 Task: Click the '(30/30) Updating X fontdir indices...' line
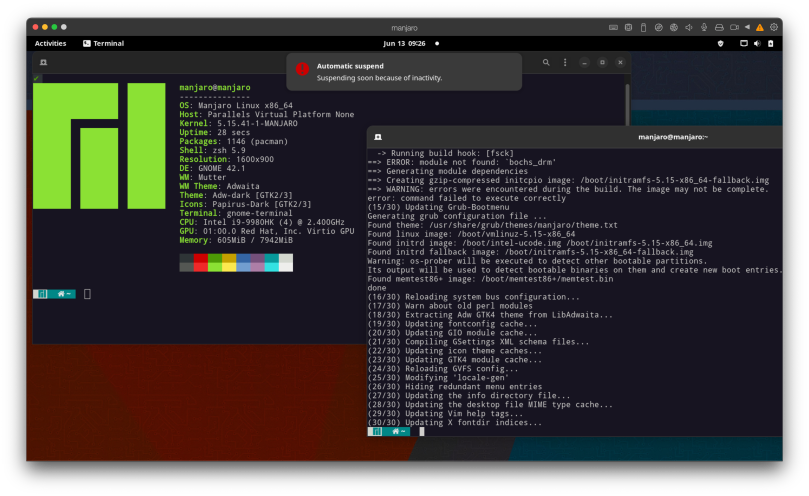coord(455,423)
